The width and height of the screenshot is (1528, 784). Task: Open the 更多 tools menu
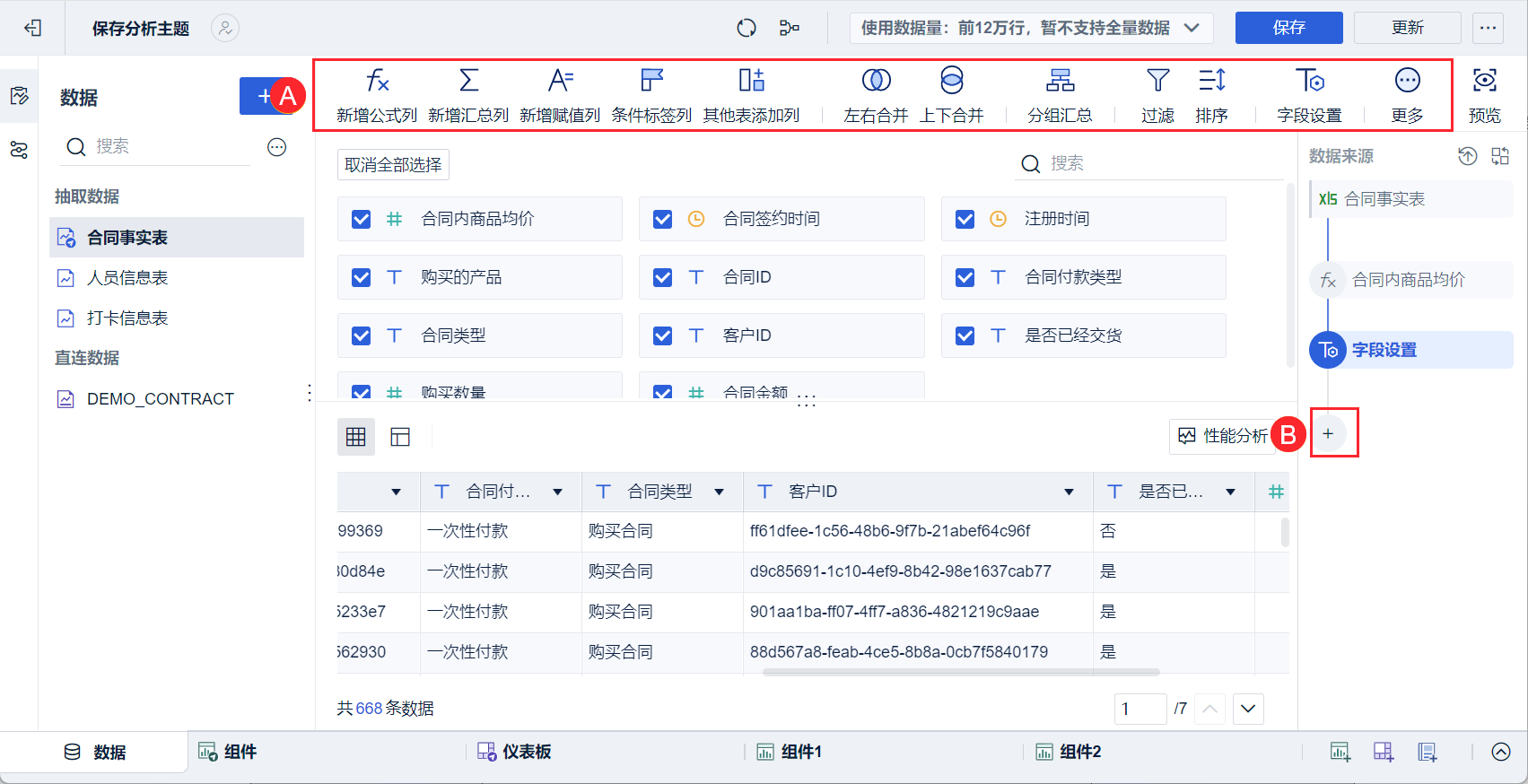1407,95
